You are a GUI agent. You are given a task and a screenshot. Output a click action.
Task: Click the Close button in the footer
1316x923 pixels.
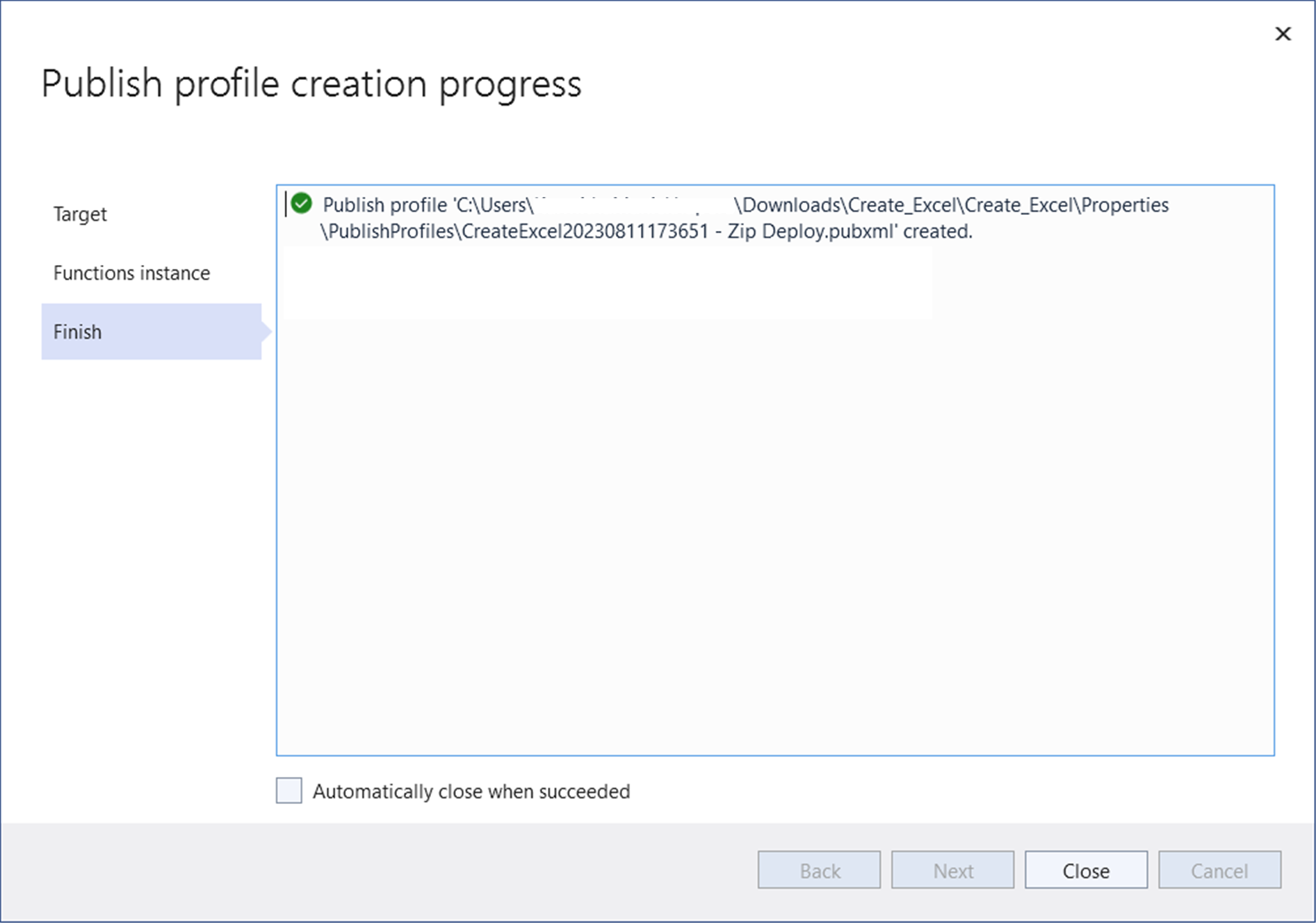(1085, 870)
